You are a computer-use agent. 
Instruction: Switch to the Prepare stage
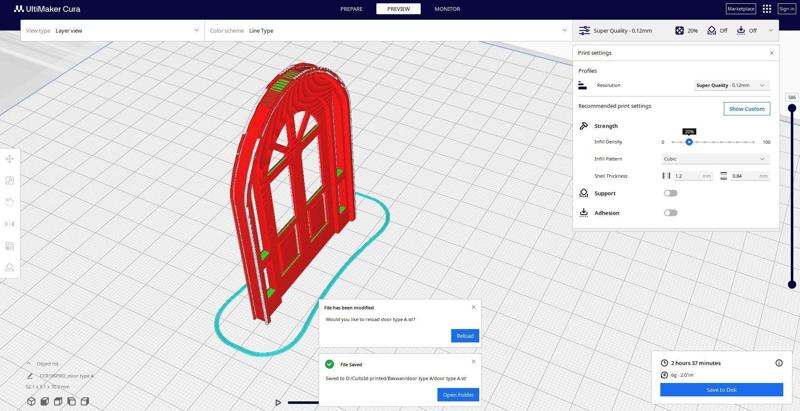click(x=351, y=9)
